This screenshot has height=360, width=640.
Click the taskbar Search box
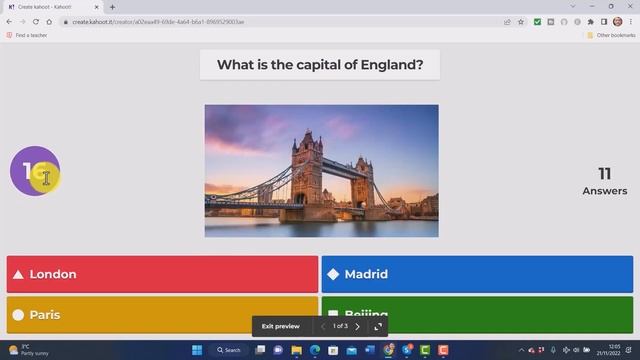click(x=229, y=350)
